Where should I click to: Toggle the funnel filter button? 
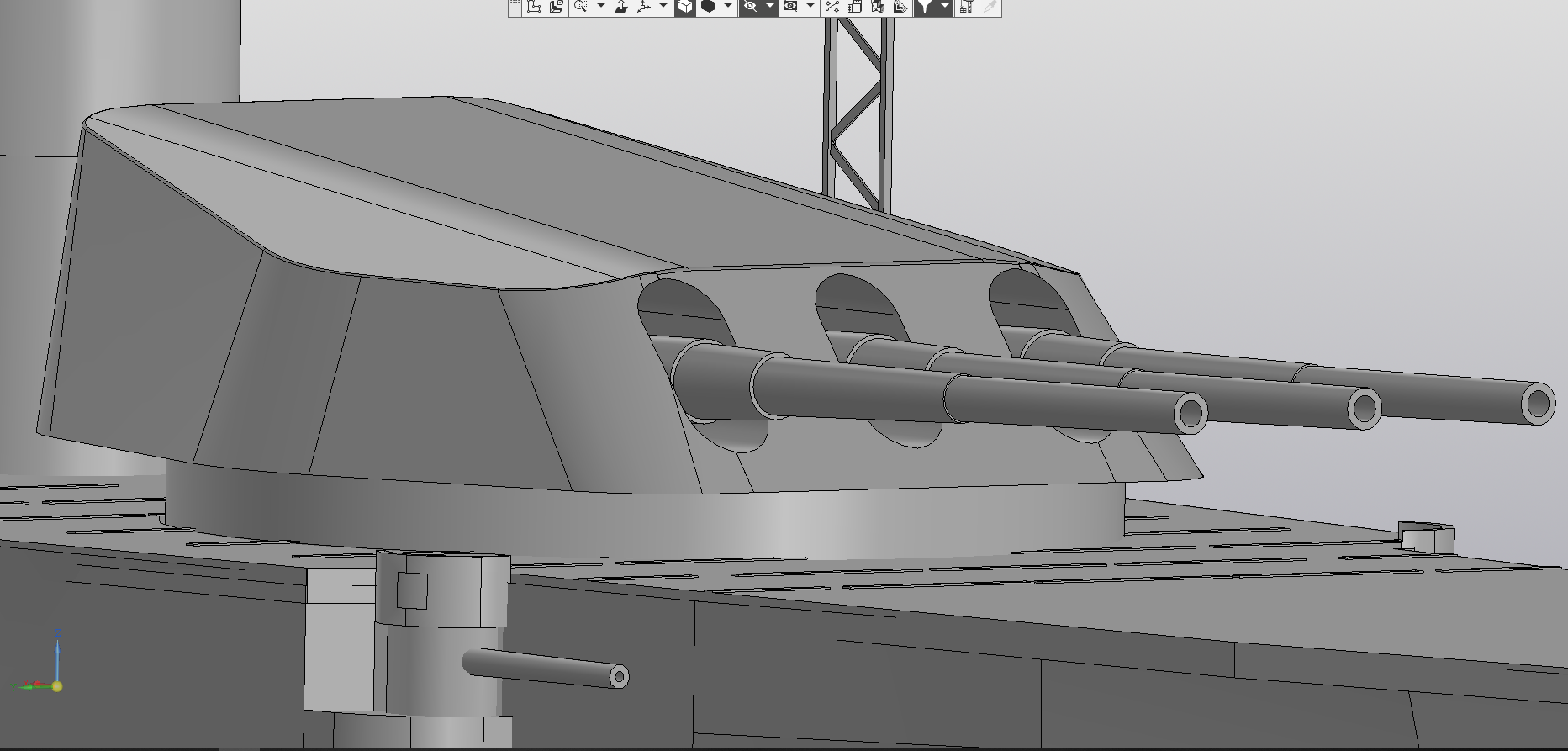pos(924,7)
